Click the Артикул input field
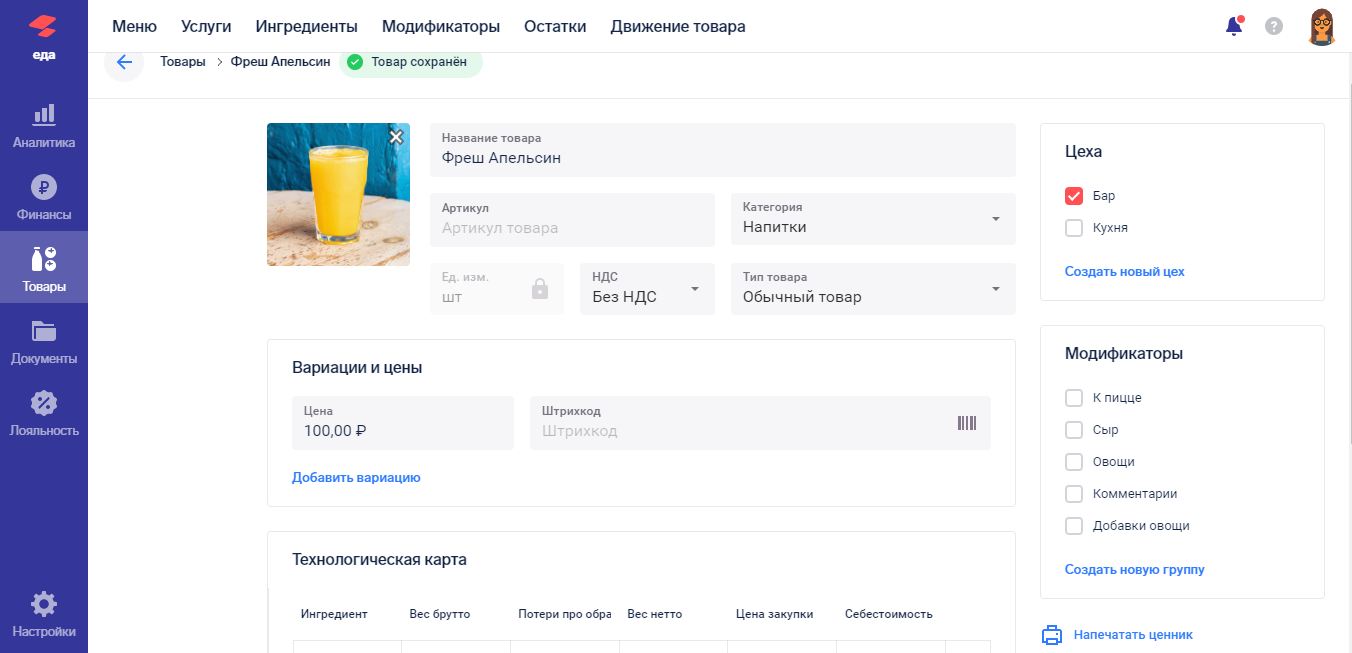Viewport: 1352px width, 653px height. pyautogui.click(x=572, y=219)
